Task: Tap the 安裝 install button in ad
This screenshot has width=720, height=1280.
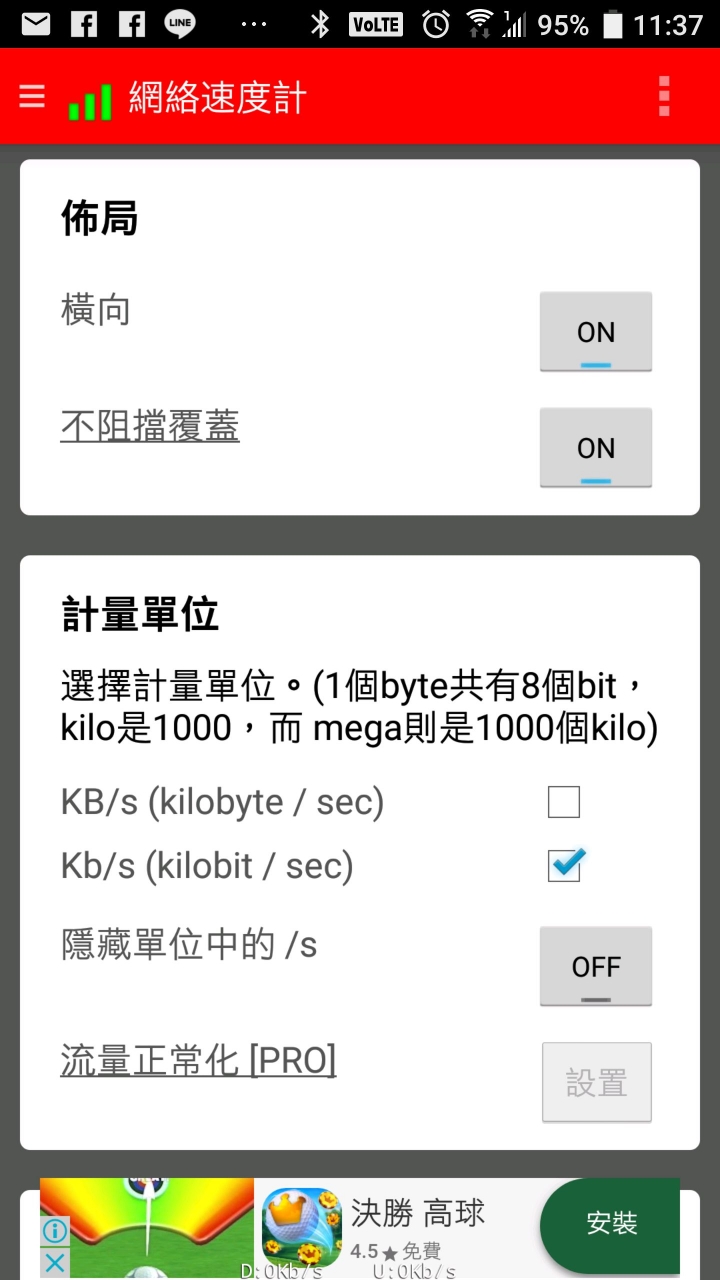Action: (610, 1224)
